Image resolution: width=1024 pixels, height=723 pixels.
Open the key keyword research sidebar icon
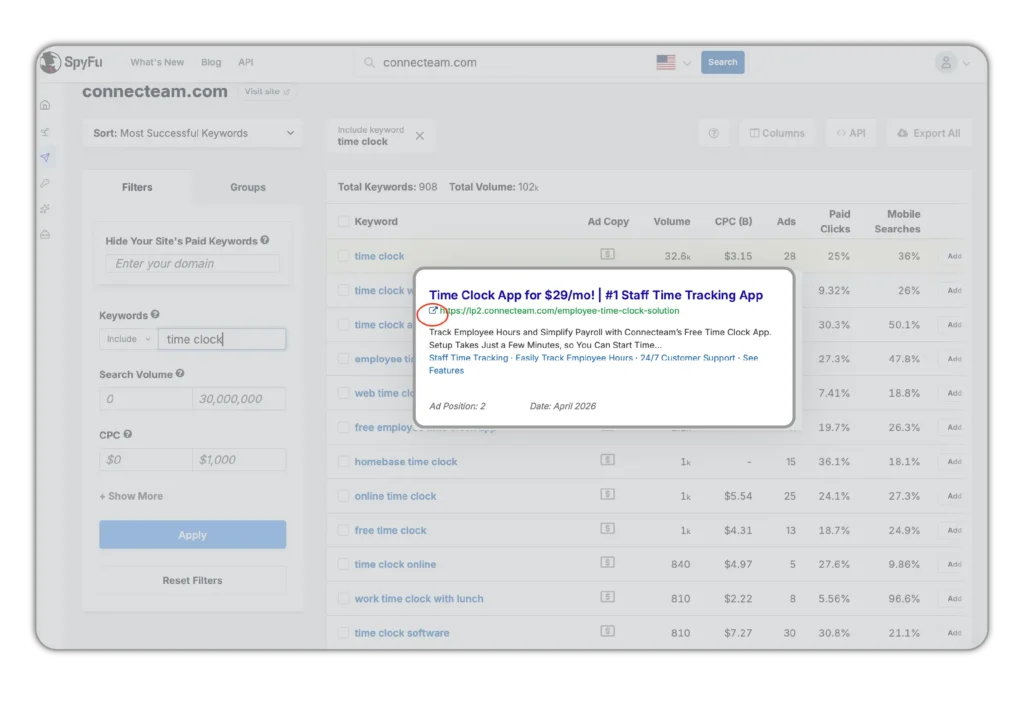click(x=45, y=183)
